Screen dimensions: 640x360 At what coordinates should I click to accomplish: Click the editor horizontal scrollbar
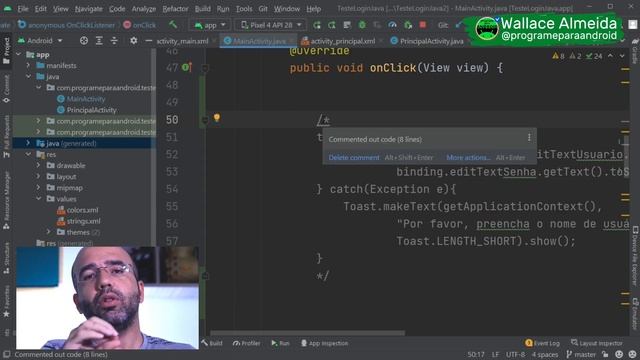308,333
